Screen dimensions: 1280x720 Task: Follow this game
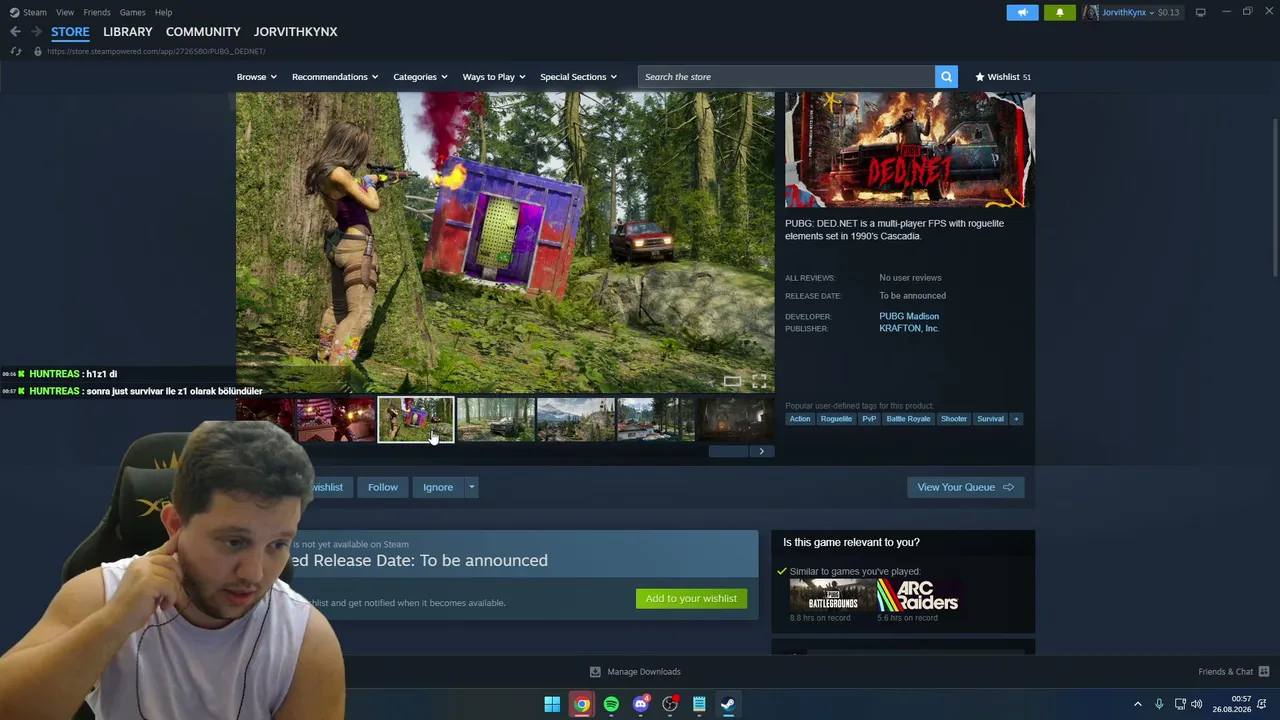pyautogui.click(x=383, y=487)
